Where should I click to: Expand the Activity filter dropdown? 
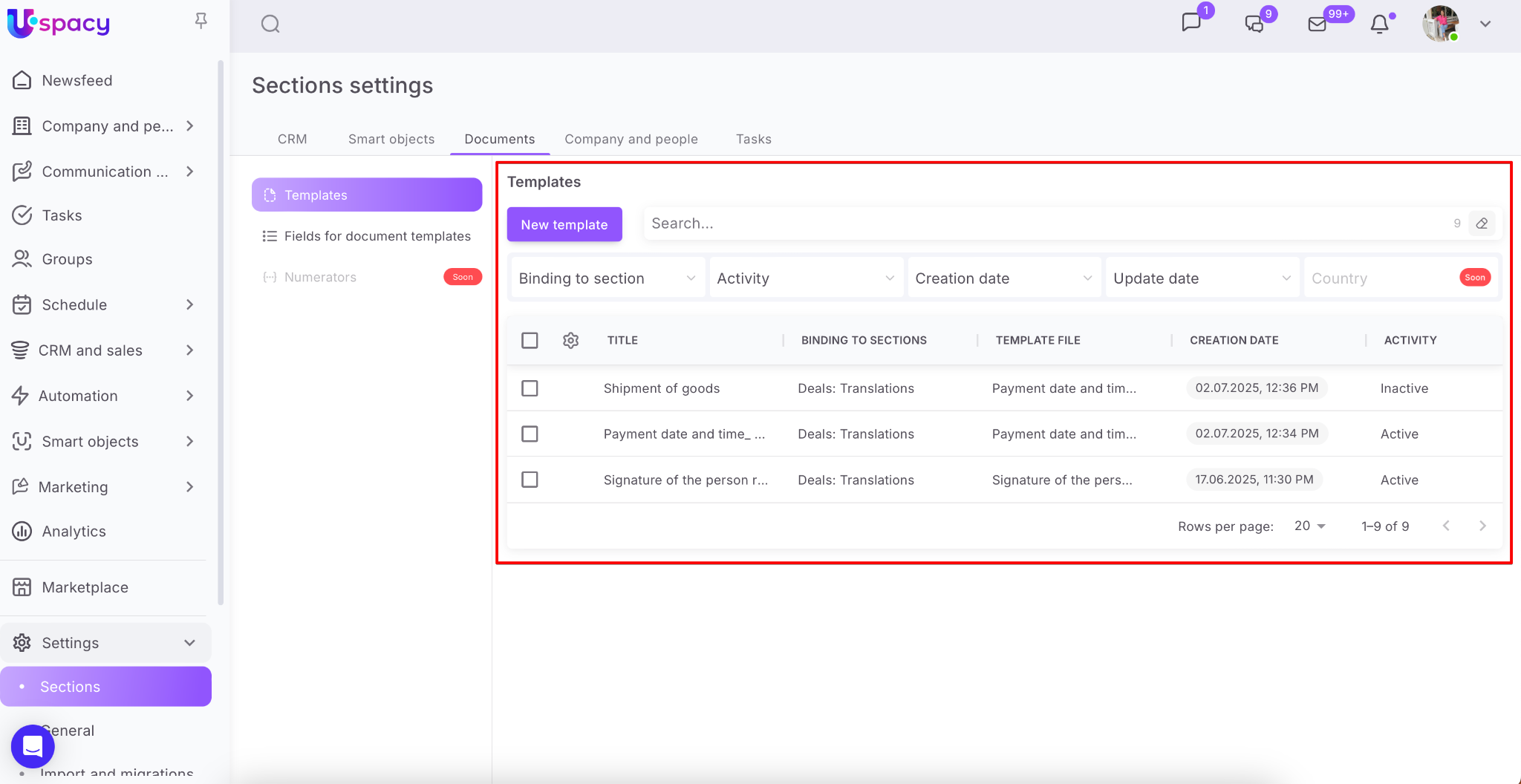coord(805,278)
